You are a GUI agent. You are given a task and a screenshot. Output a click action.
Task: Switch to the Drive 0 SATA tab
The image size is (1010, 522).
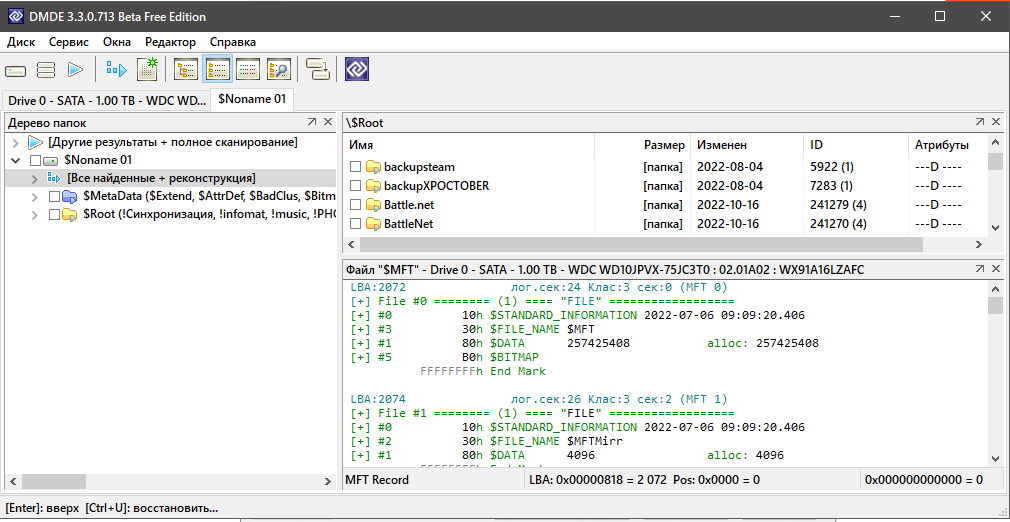[107, 101]
